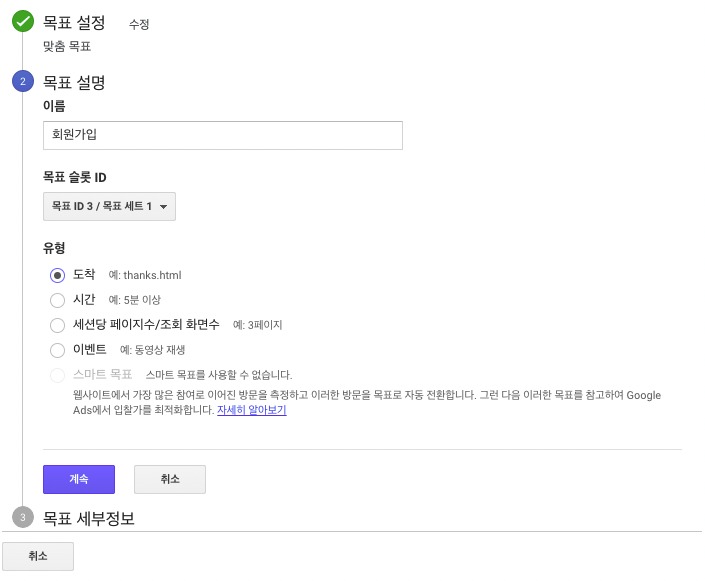
Task: Click the bottom 취소 button
Action: pyautogui.click(x=38, y=556)
